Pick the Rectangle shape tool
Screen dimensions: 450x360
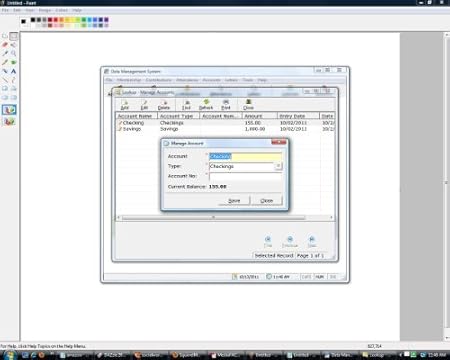coord(5,89)
